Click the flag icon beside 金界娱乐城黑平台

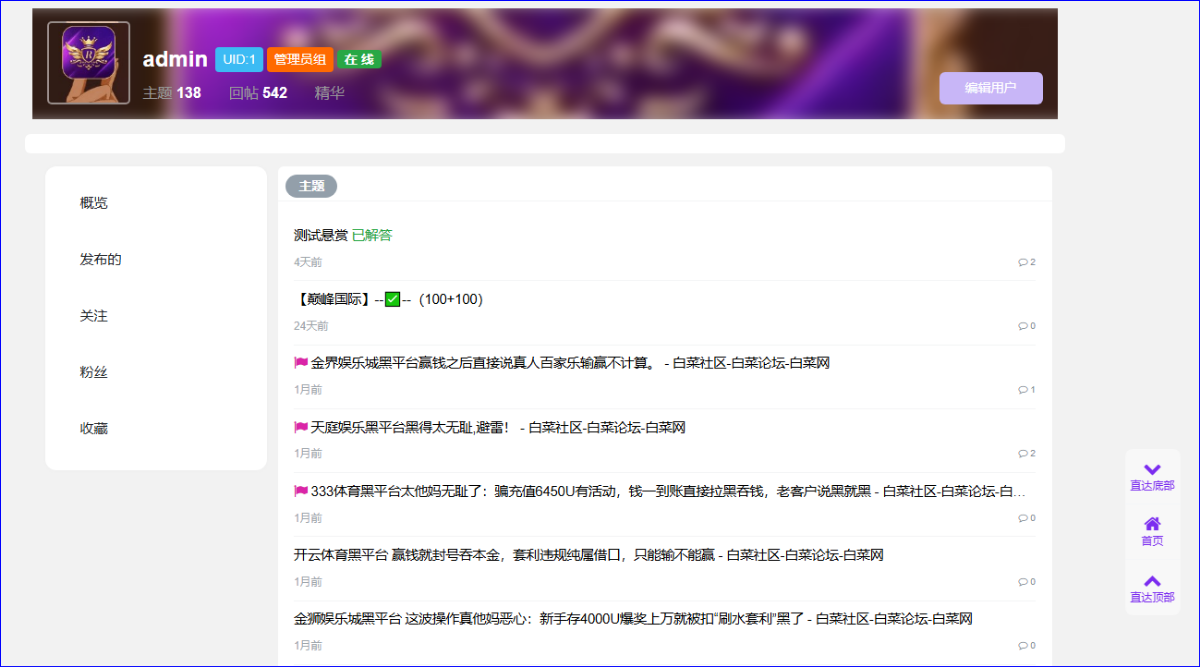point(301,363)
